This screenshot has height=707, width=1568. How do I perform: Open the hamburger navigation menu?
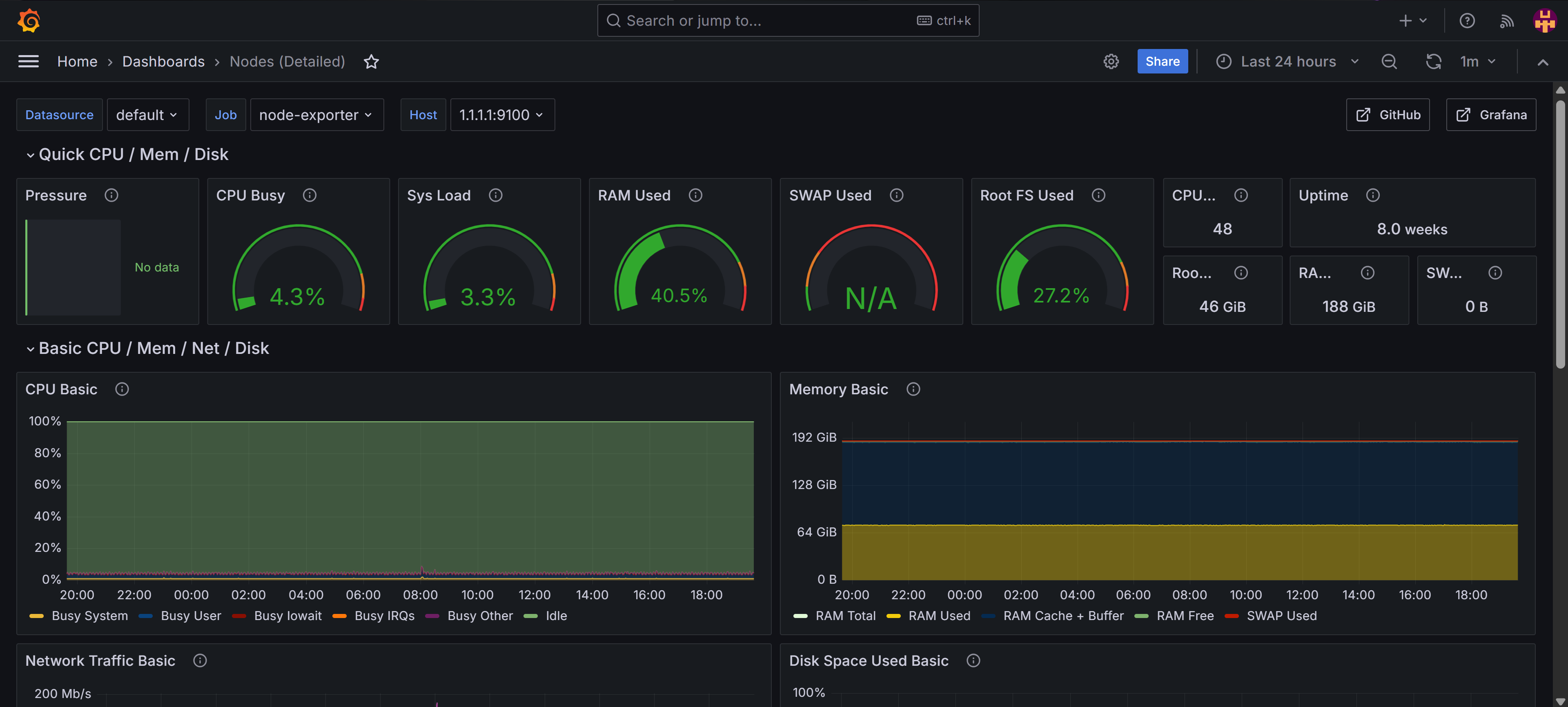[29, 62]
